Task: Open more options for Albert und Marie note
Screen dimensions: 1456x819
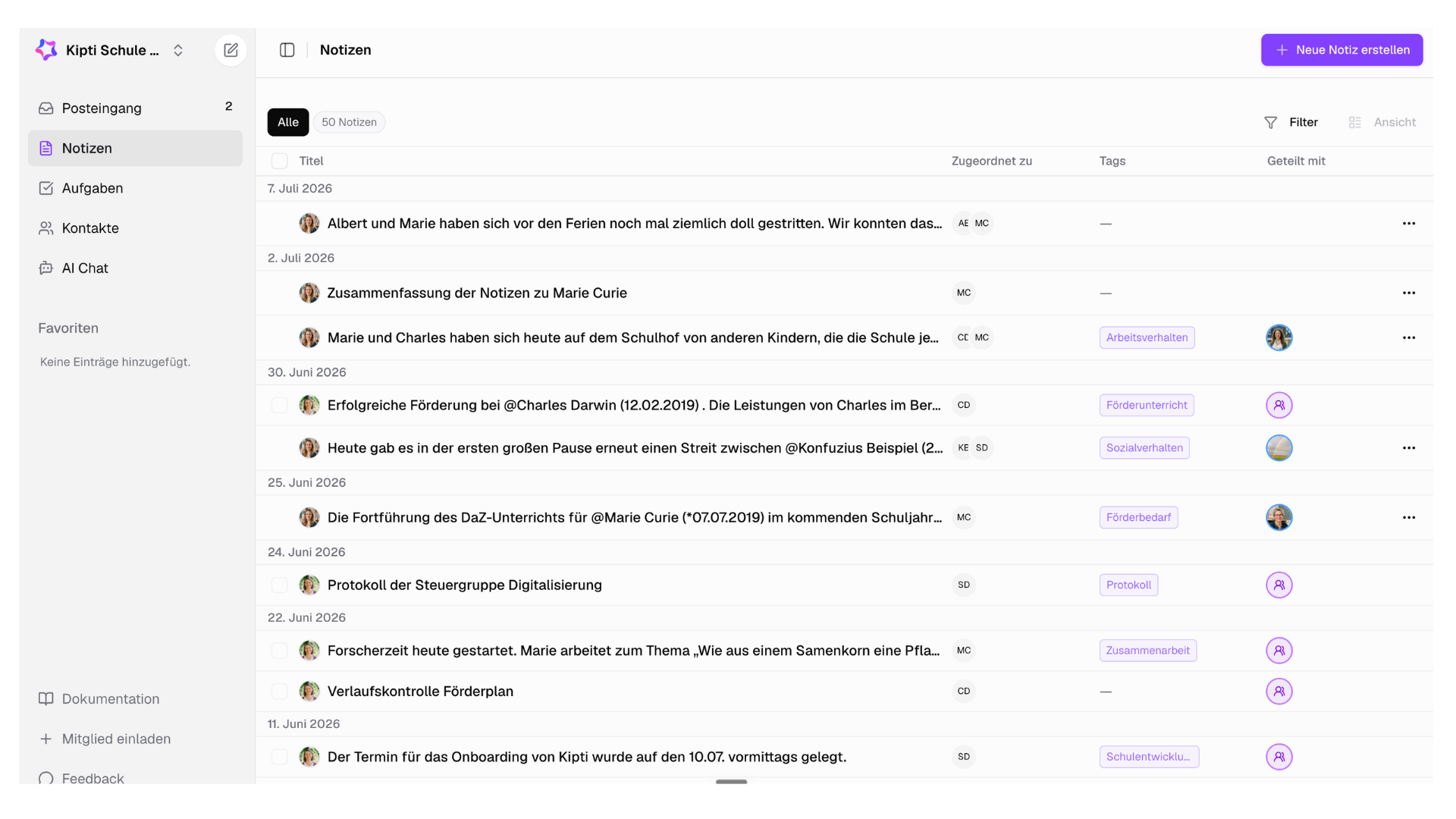Action: [x=1409, y=224]
